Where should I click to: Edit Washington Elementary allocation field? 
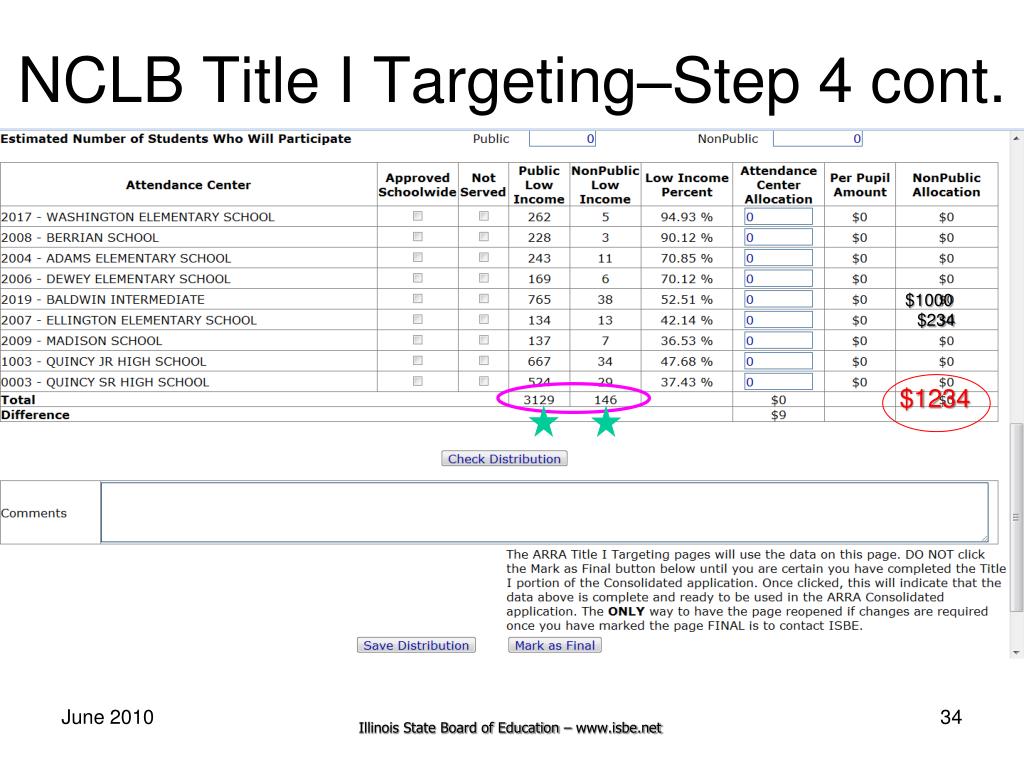click(778, 217)
